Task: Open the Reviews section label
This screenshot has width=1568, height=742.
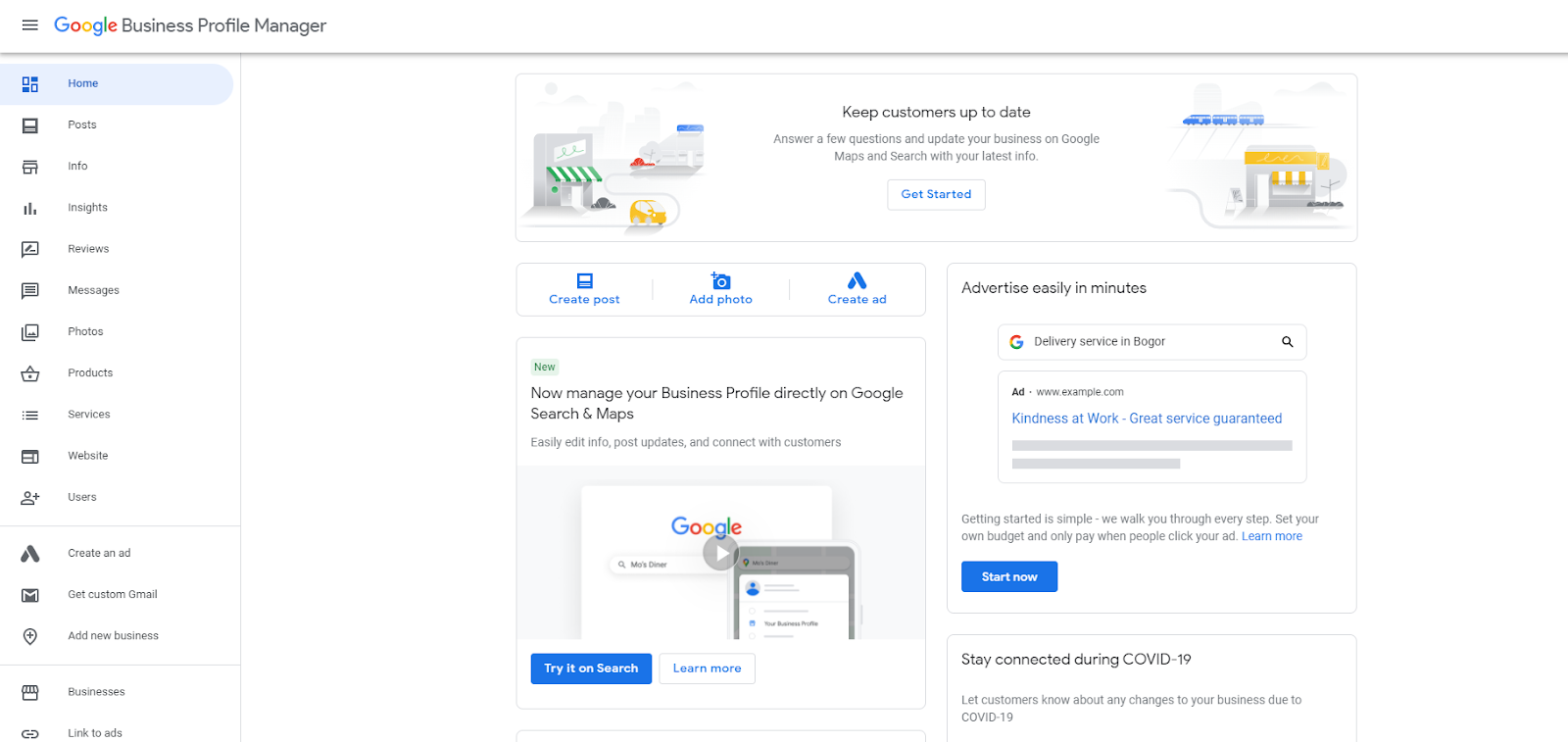Action: coord(88,249)
